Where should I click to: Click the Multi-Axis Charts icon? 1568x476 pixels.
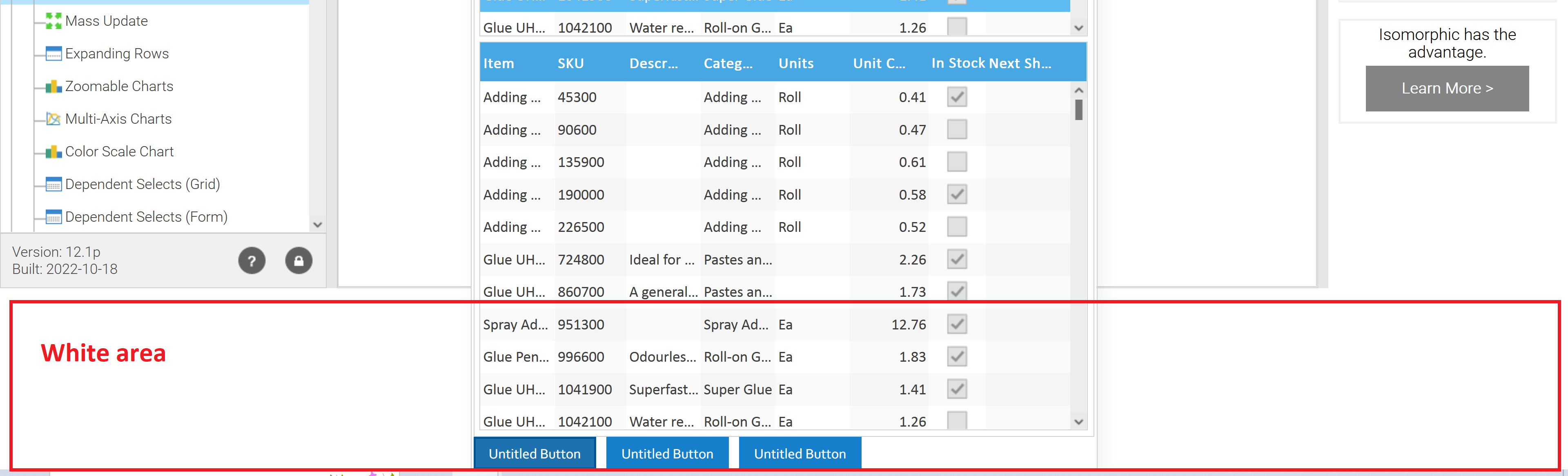[53, 119]
